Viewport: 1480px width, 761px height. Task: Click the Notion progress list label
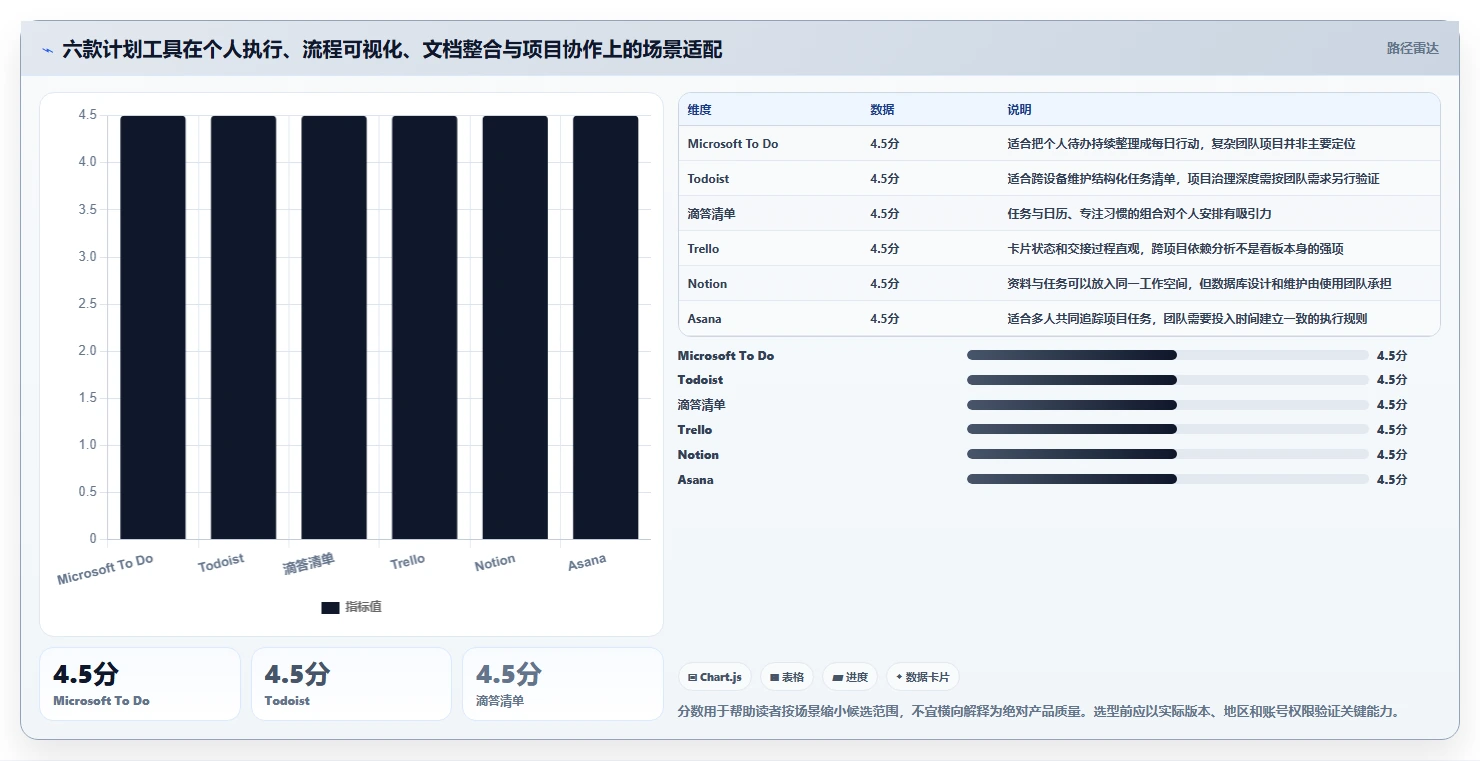pyautogui.click(x=698, y=454)
